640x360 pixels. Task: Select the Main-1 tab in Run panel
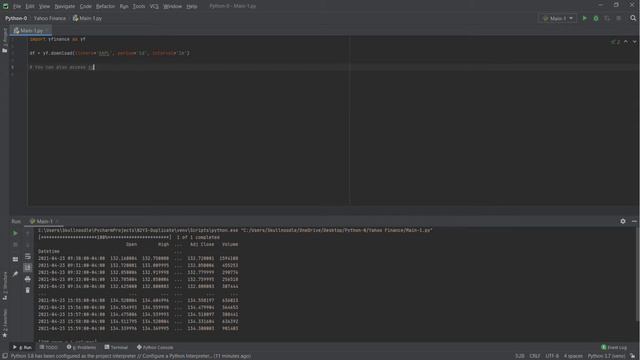[43, 221]
